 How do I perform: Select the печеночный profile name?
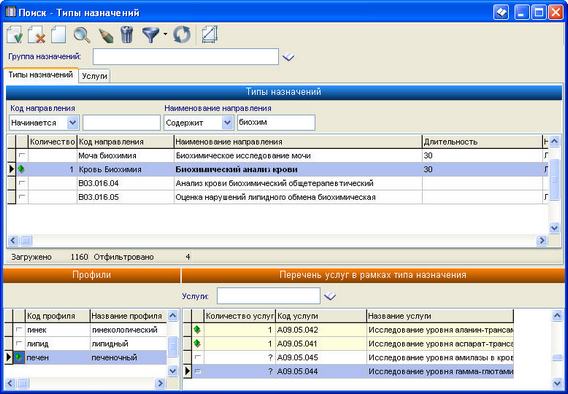[128, 358]
